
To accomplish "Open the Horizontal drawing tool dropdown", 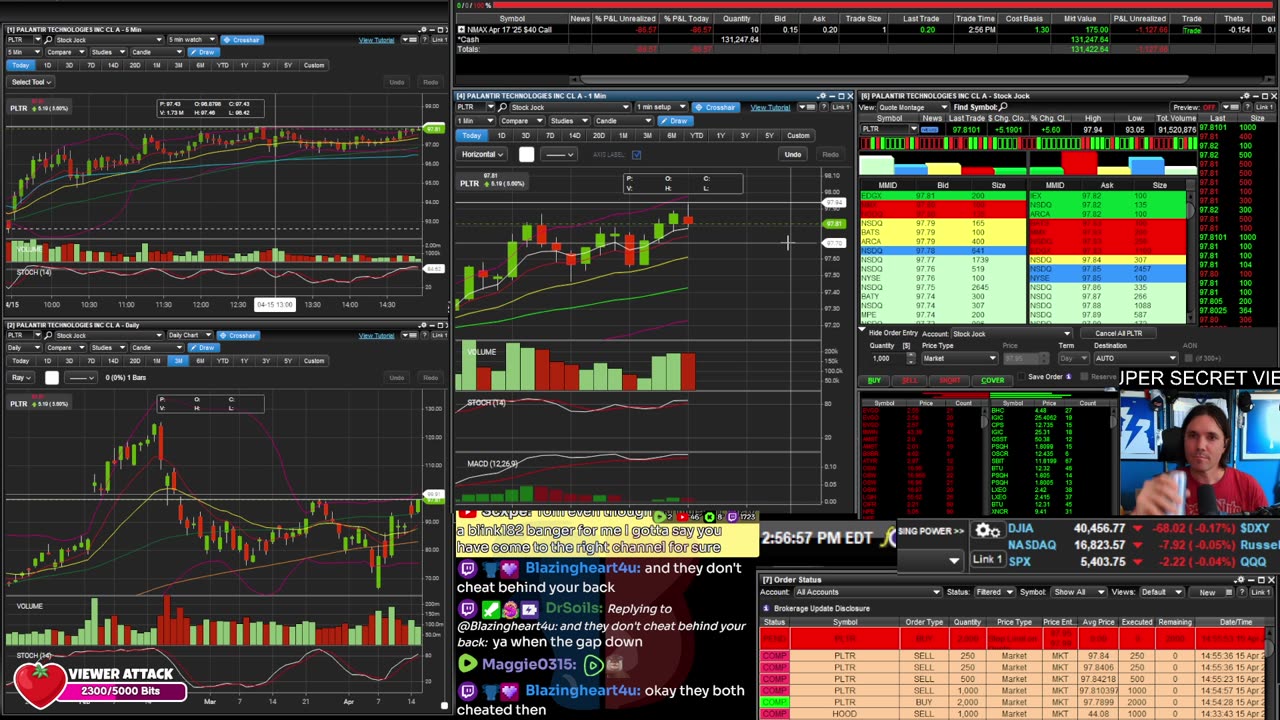I will (x=481, y=155).
